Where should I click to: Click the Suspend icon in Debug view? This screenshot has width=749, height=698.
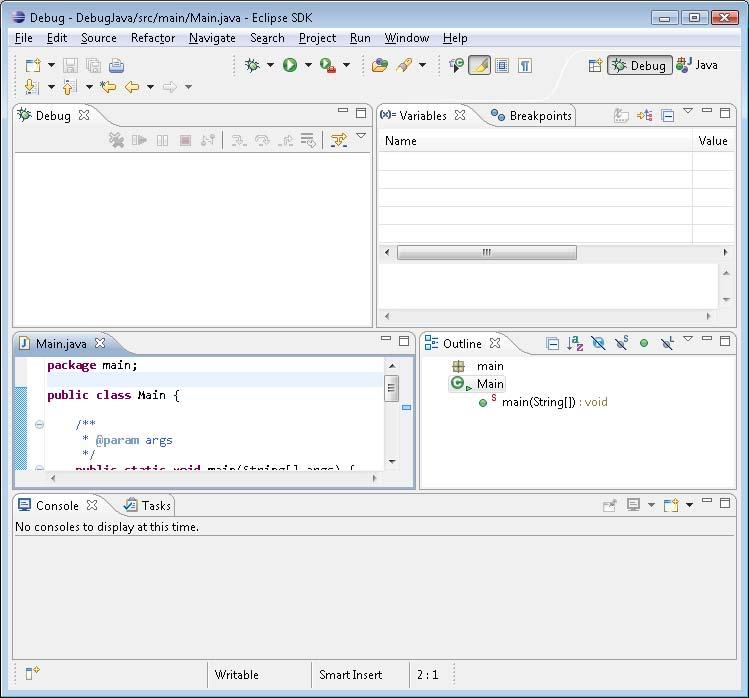(162, 140)
